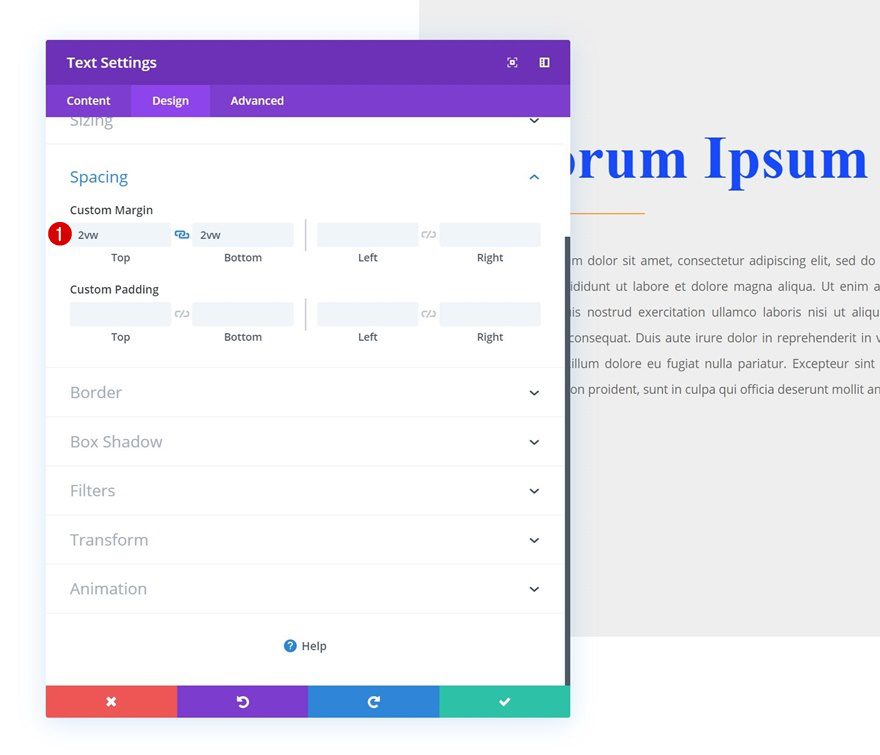Image resolution: width=880 pixels, height=755 pixels.
Task: Click the Help link at the modal bottom
Action: (311, 645)
